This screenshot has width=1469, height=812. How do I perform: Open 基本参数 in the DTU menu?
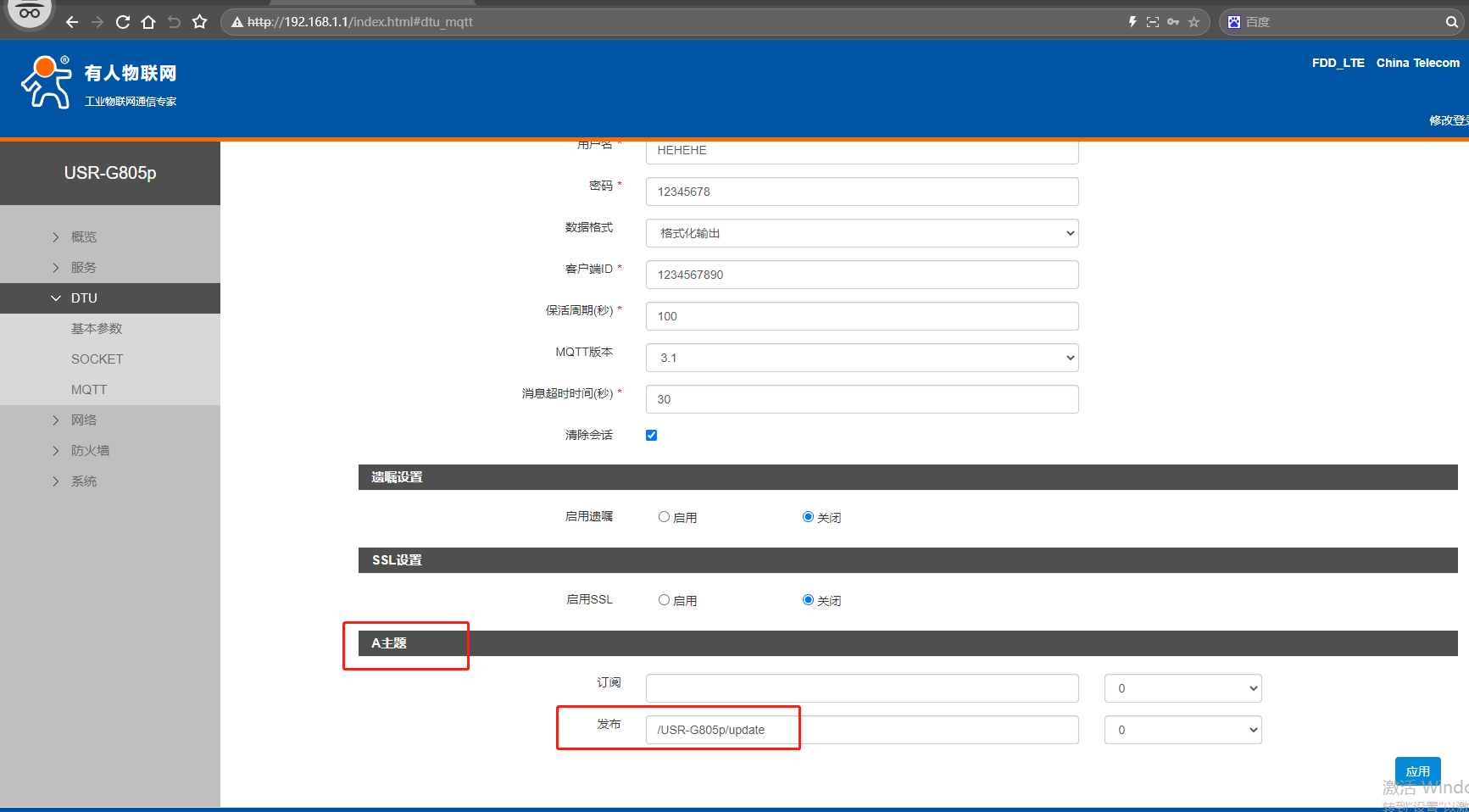(x=97, y=329)
